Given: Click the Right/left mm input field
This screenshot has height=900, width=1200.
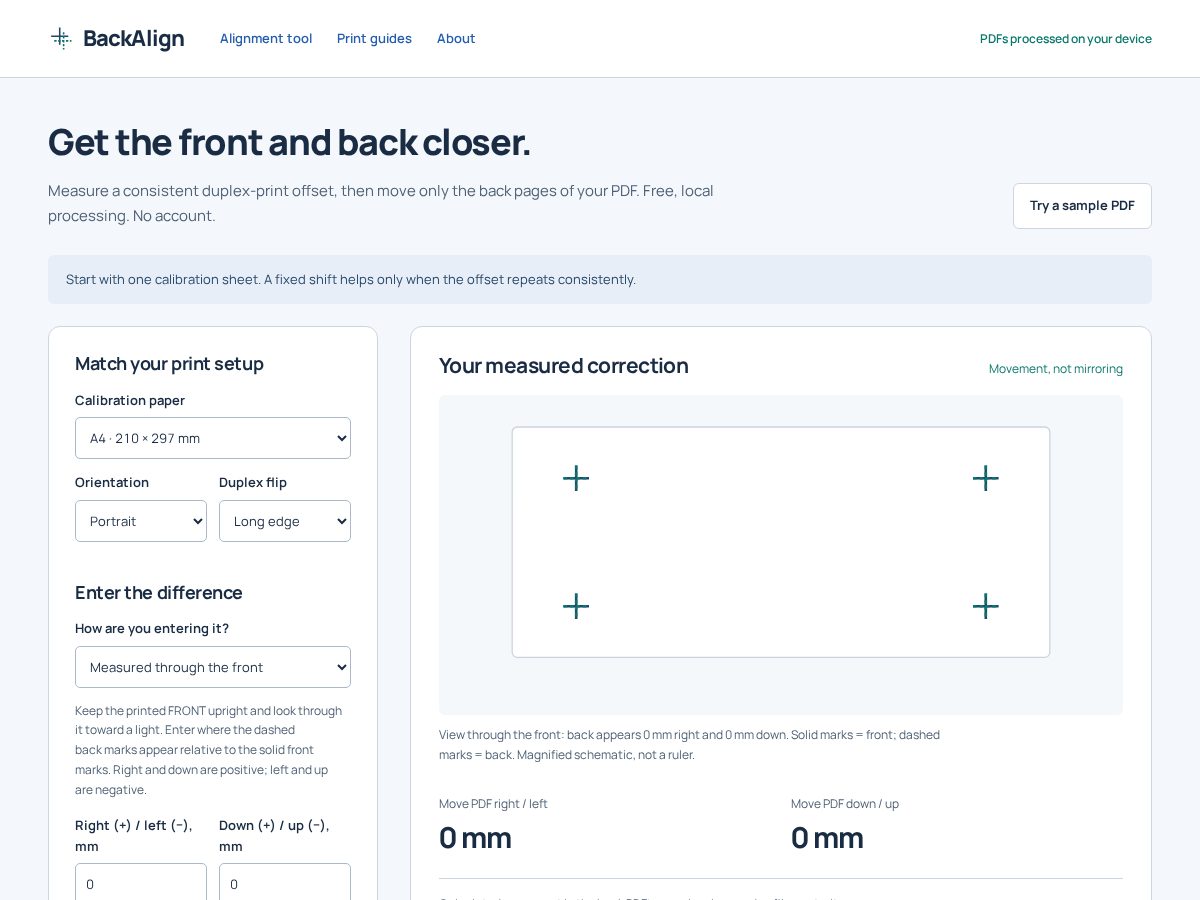Looking at the screenshot, I should coord(141,883).
